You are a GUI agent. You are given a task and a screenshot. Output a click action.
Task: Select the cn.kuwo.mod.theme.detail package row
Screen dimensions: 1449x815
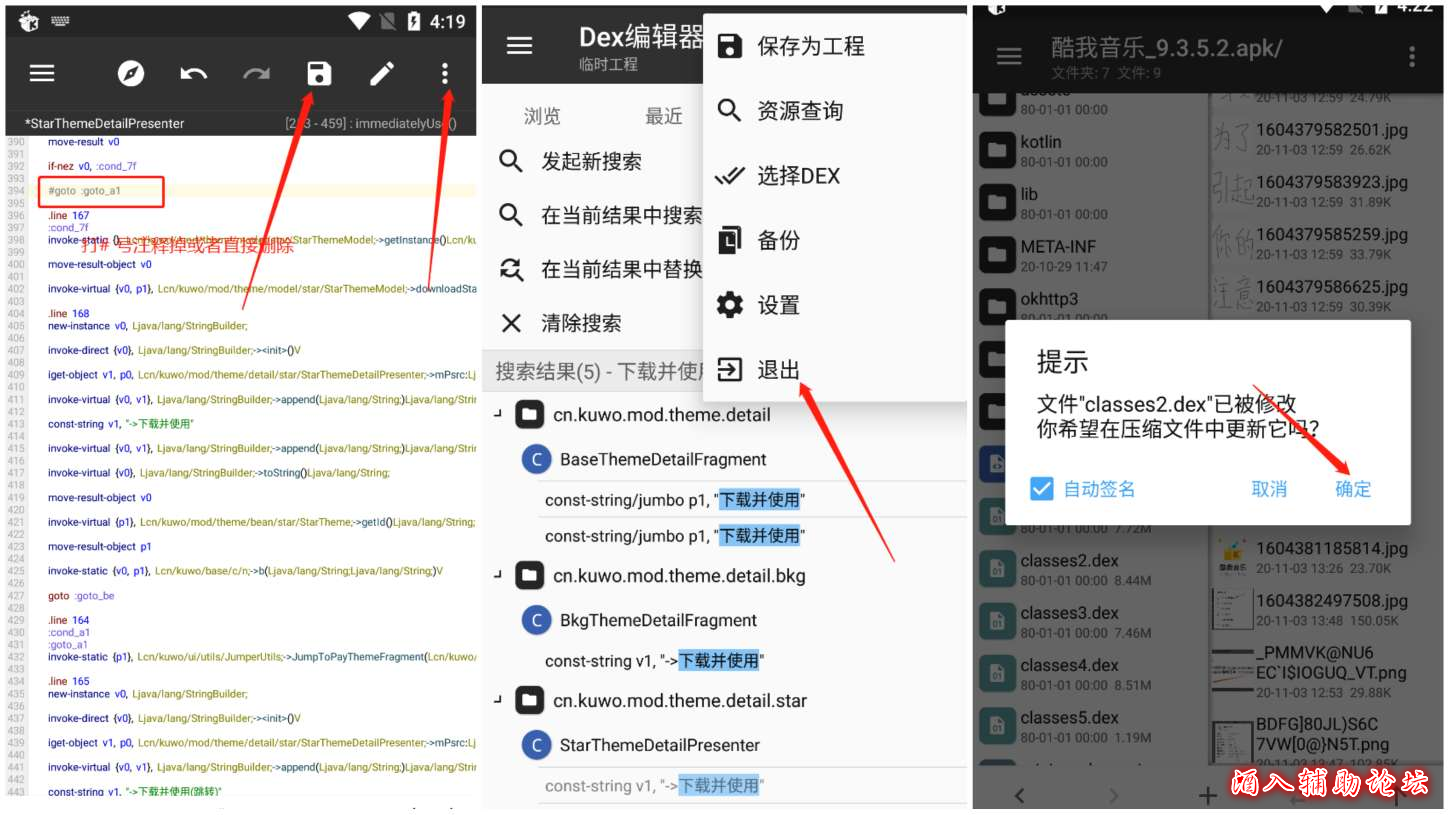(x=725, y=413)
